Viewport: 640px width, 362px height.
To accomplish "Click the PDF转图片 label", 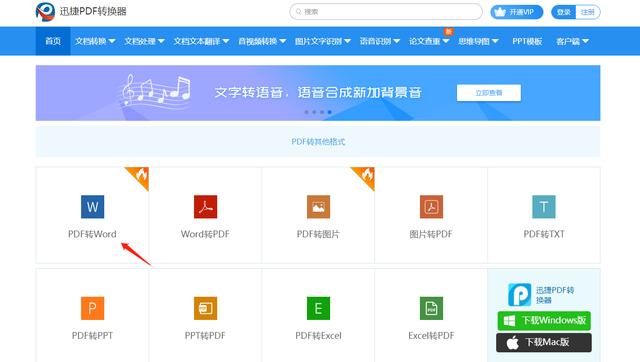I will [318, 234].
